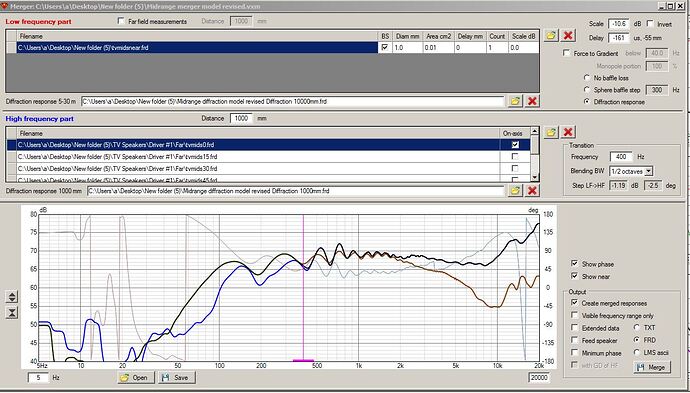690x393 pixels.
Task: Enable Visible frequency range only
Action: pos(574,315)
